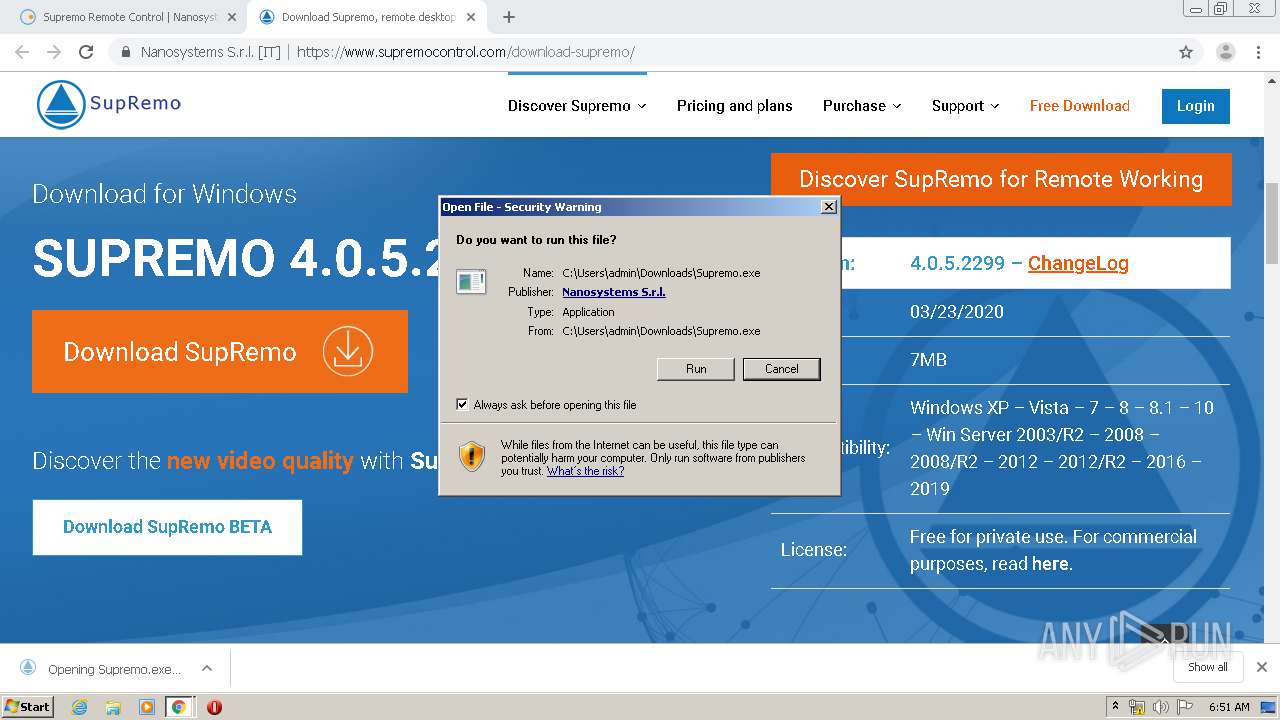Open the Supremo.exe download options chevron
Image resolution: width=1280 pixels, height=720 pixels.
point(206,668)
